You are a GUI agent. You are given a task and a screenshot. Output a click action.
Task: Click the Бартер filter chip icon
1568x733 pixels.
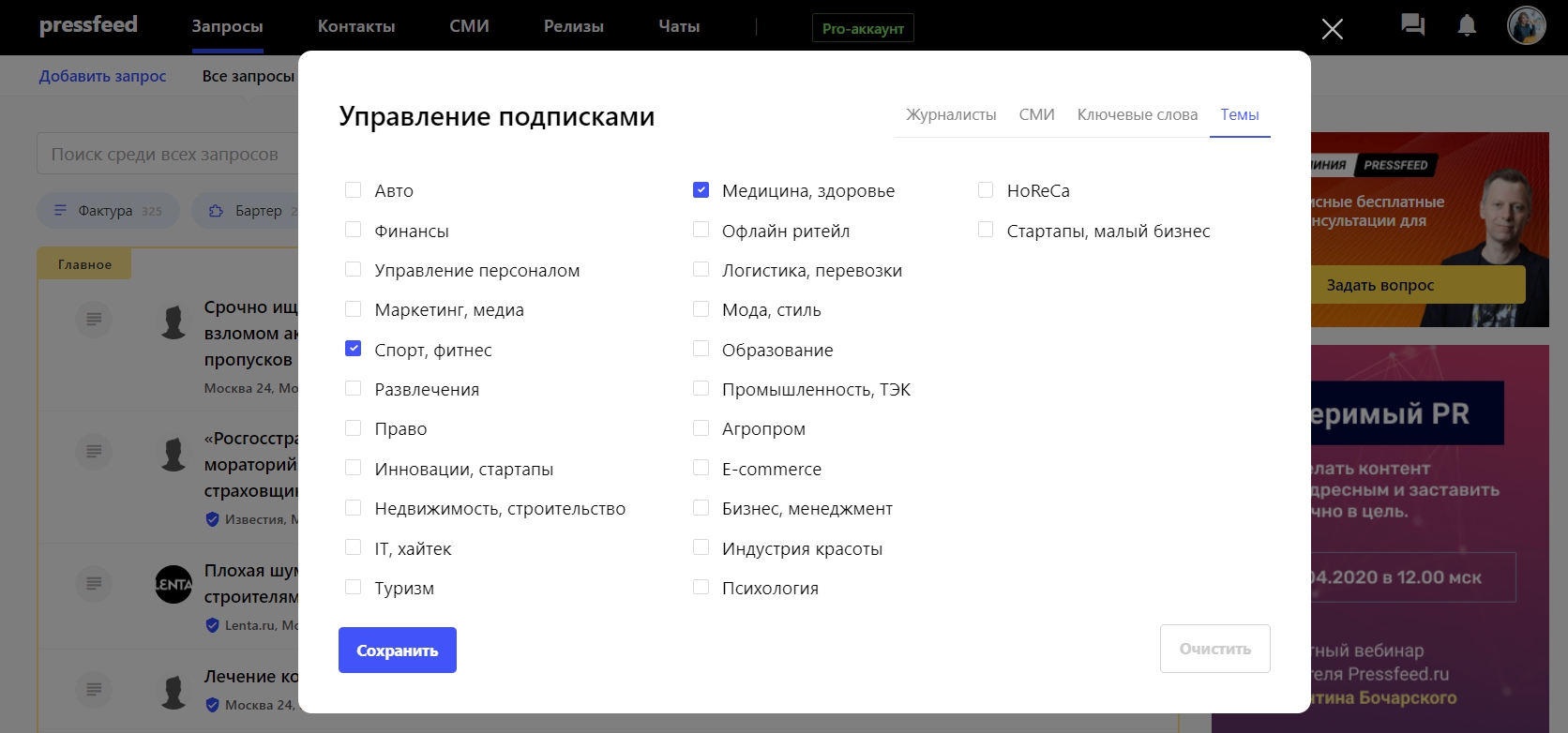coord(216,211)
